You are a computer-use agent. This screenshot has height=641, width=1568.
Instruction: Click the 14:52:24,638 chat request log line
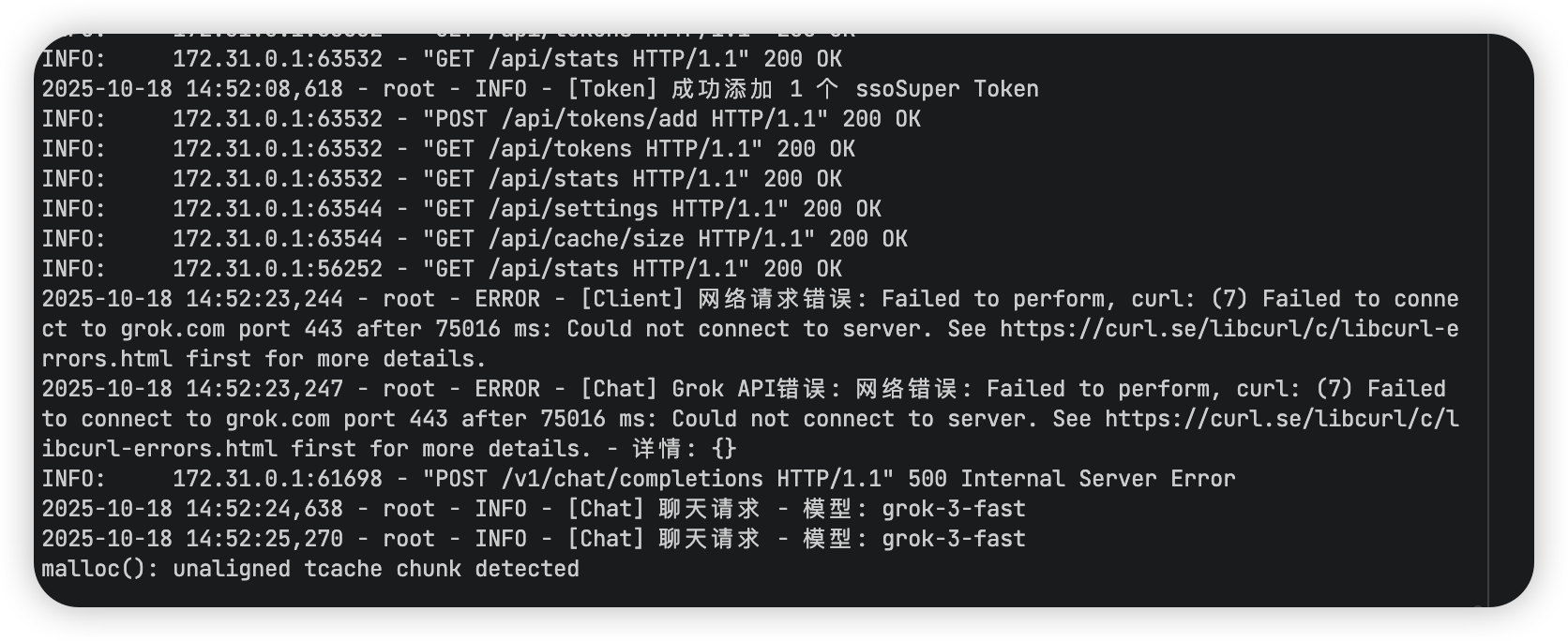534,509
